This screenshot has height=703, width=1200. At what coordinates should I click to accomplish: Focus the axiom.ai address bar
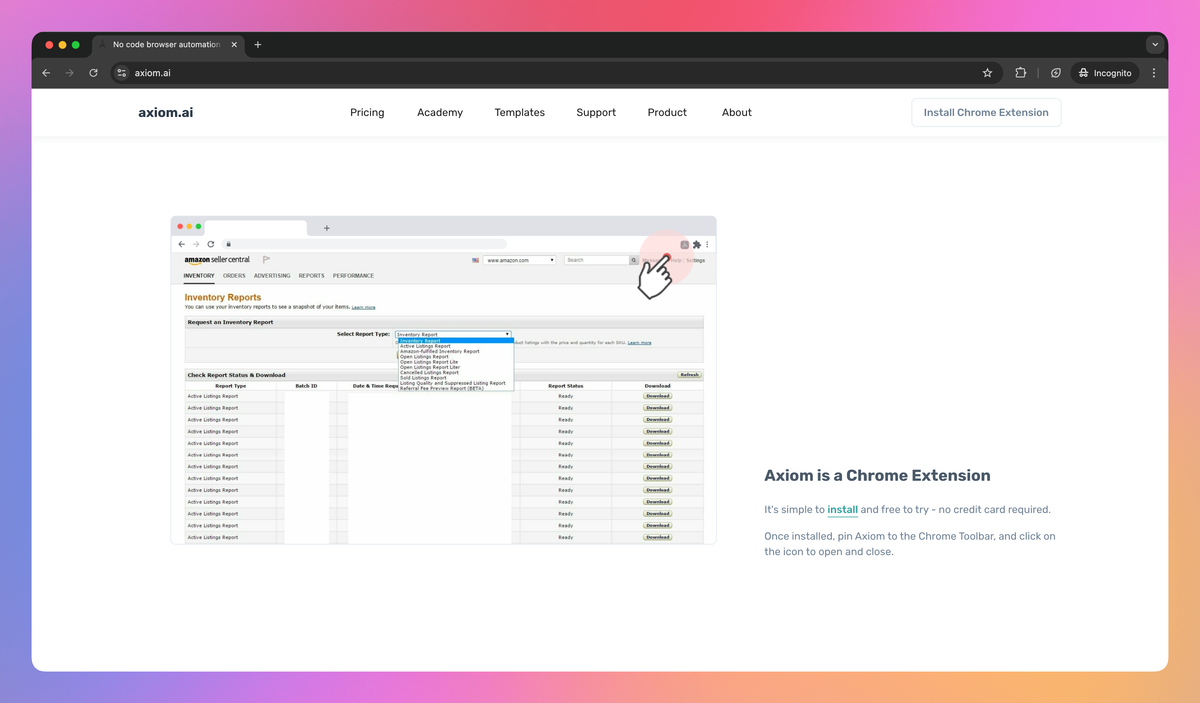pyautogui.click(x=555, y=73)
